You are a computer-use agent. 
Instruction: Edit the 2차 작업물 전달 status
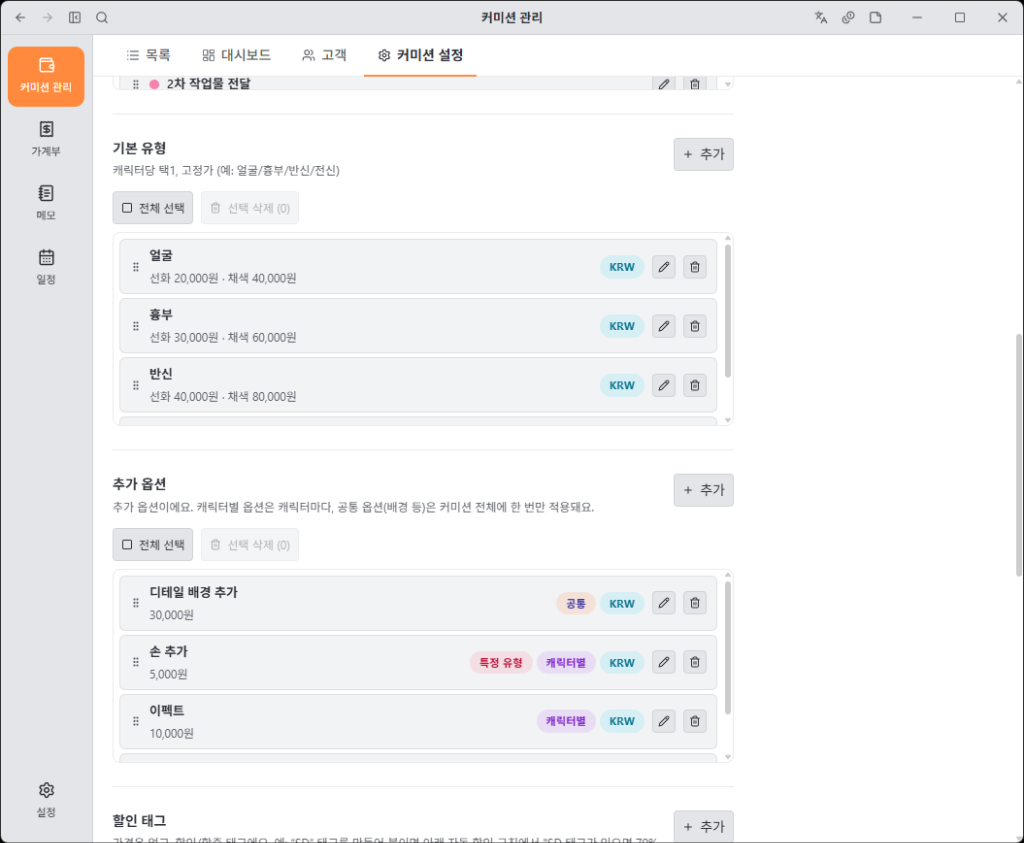(x=664, y=84)
